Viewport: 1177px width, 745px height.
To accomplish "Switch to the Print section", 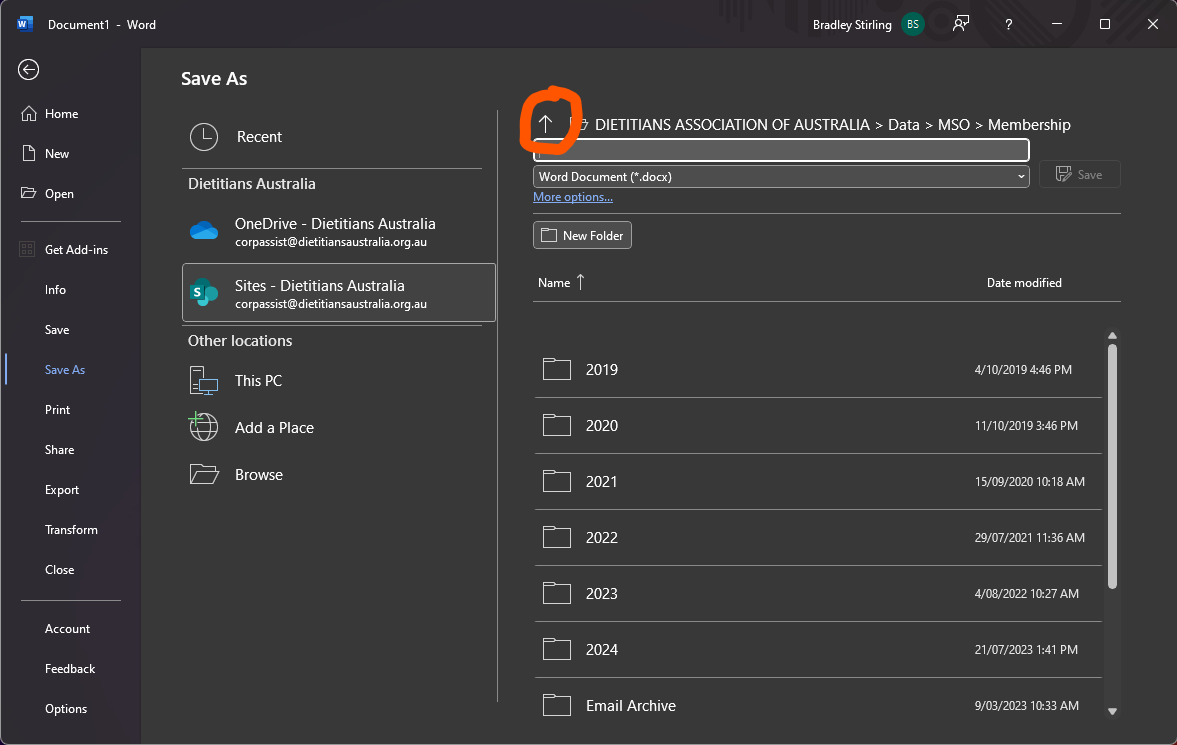I will pyautogui.click(x=57, y=409).
